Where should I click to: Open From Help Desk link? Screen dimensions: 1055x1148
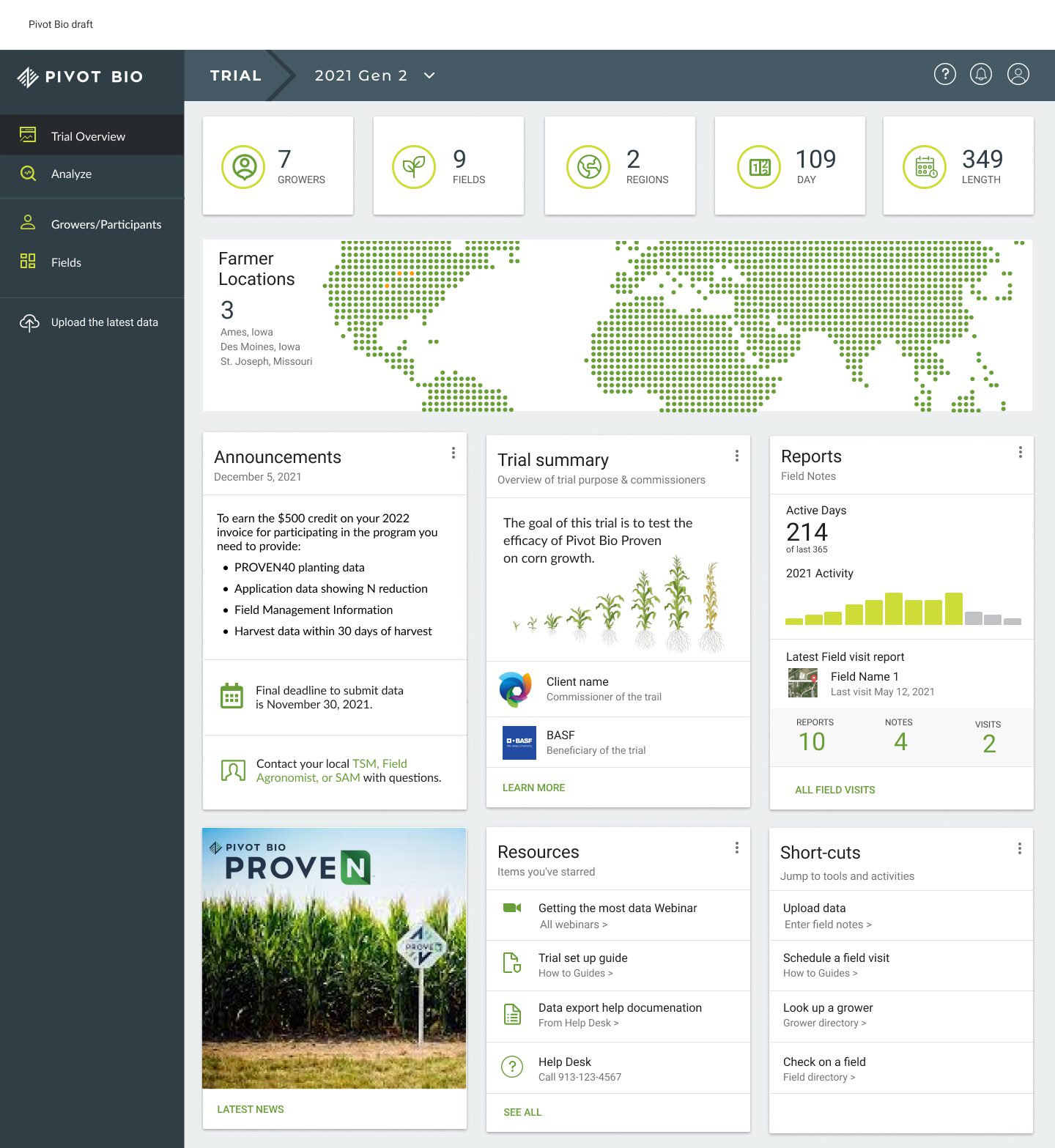(579, 1023)
